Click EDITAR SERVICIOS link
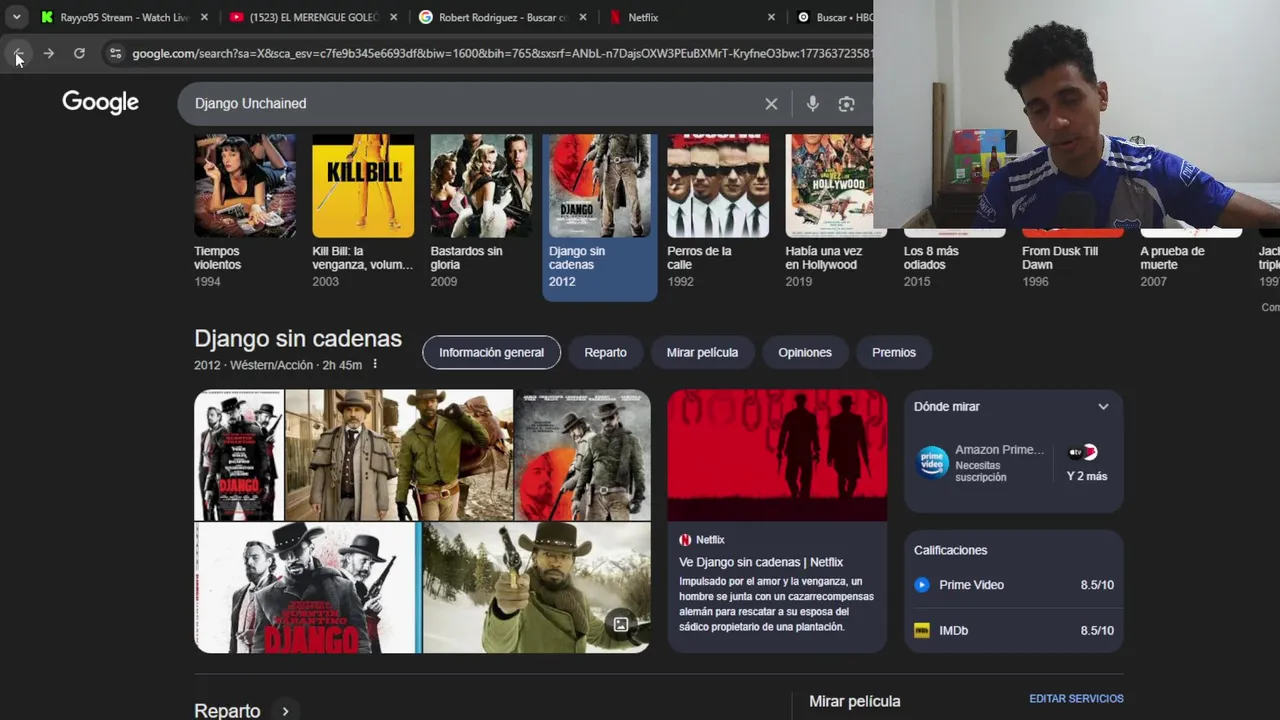Image resolution: width=1280 pixels, height=720 pixels. click(x=1076, y=699)
